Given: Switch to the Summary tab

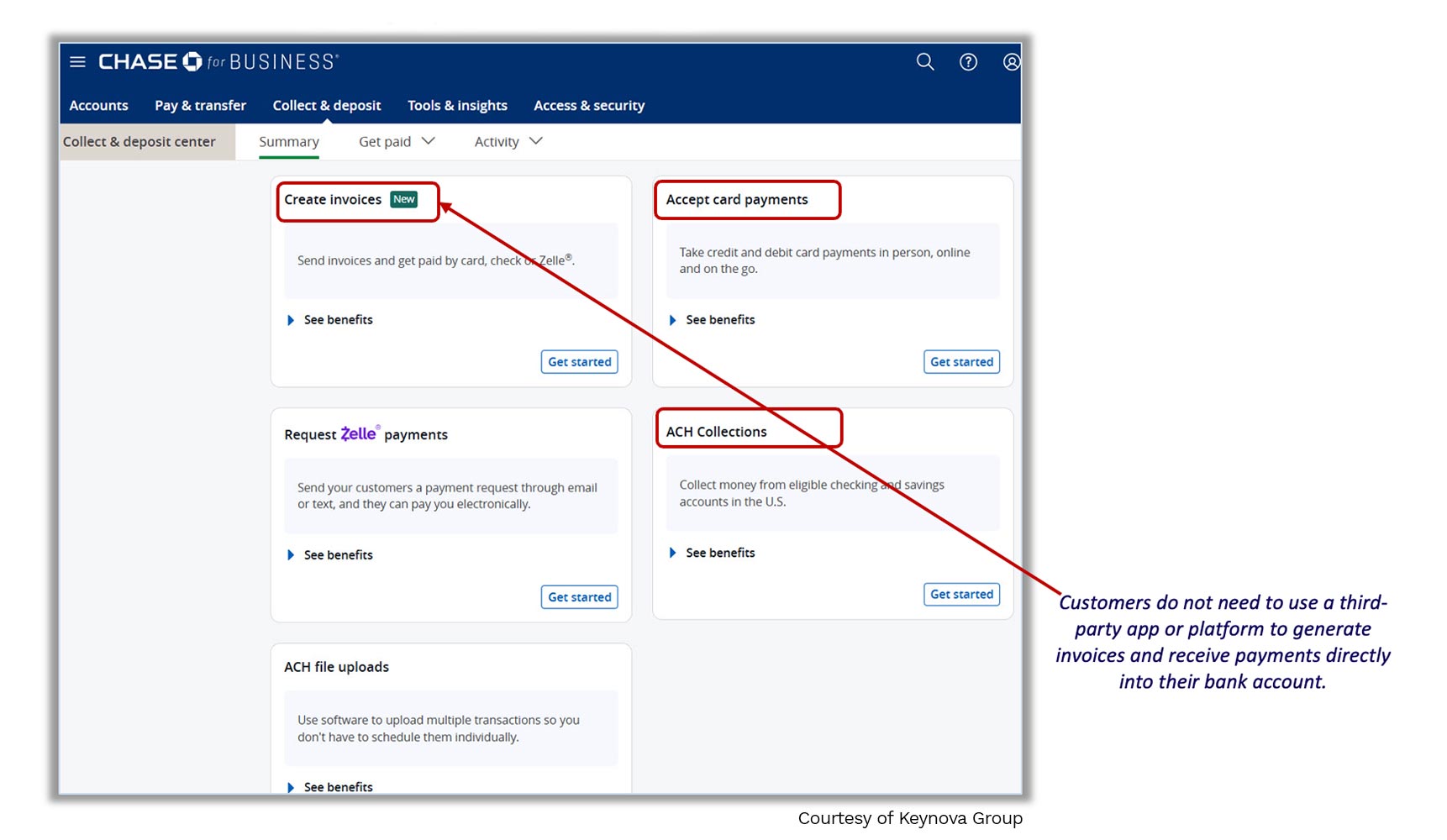Looking at the screenshot, I should [x=289, y=142].
